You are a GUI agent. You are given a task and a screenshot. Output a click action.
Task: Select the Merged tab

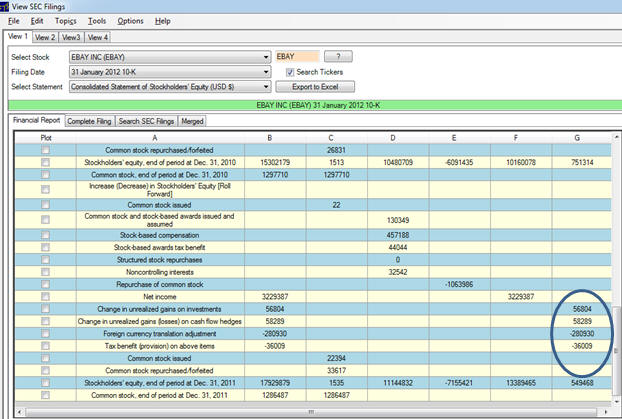click(193, 121)
